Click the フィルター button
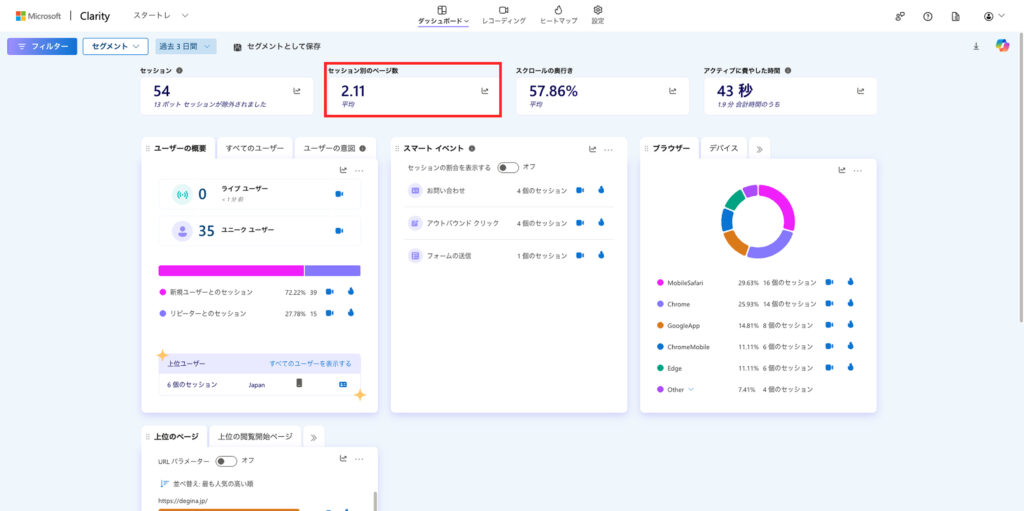 click(41, 46)
